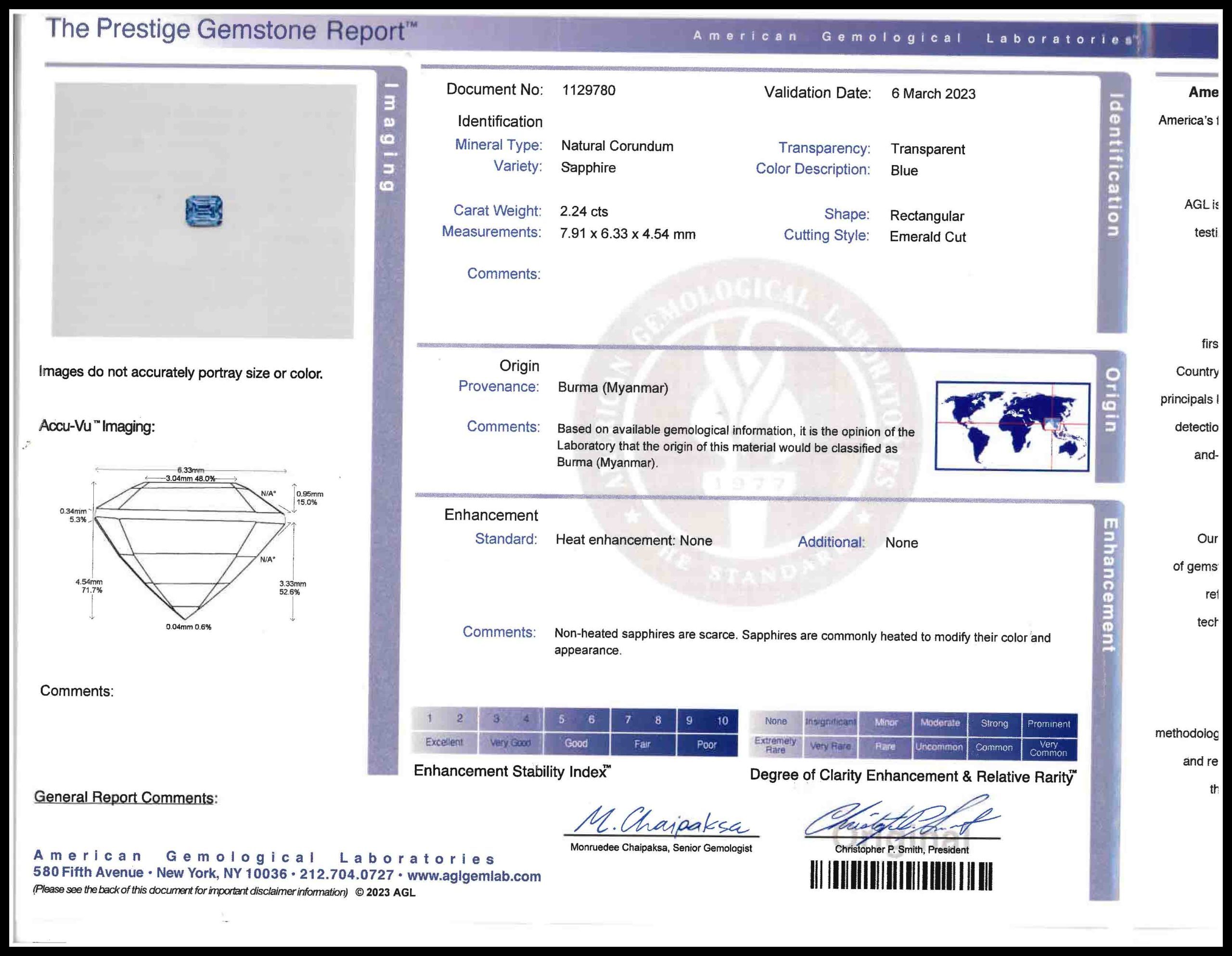Click the Accu-Vu gemstone profile diagram
This screenshot has height=956, width=1232.
pyautogui.click(x=191, y=548)
